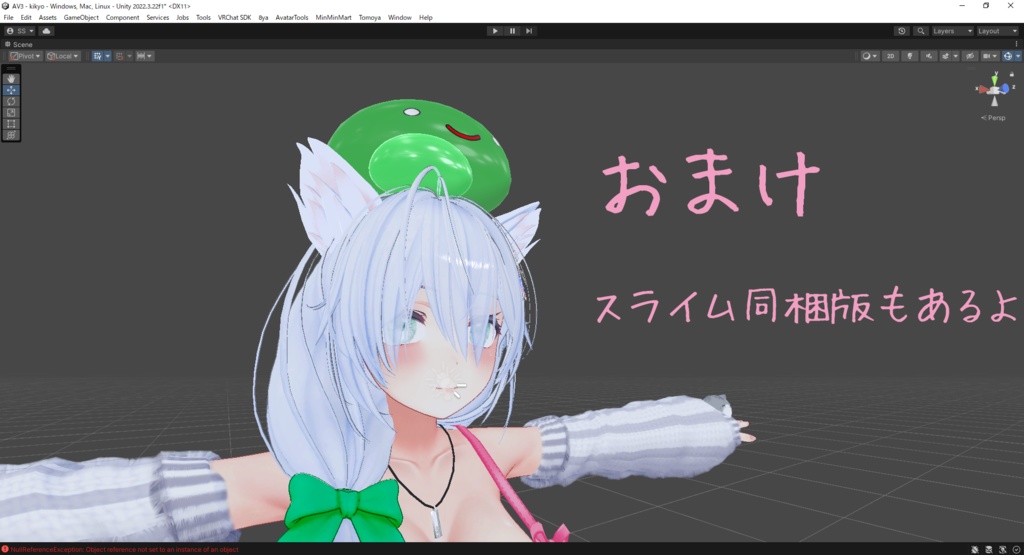Switch to the Scene tab
1024x555 pixels.
(19, 44)
